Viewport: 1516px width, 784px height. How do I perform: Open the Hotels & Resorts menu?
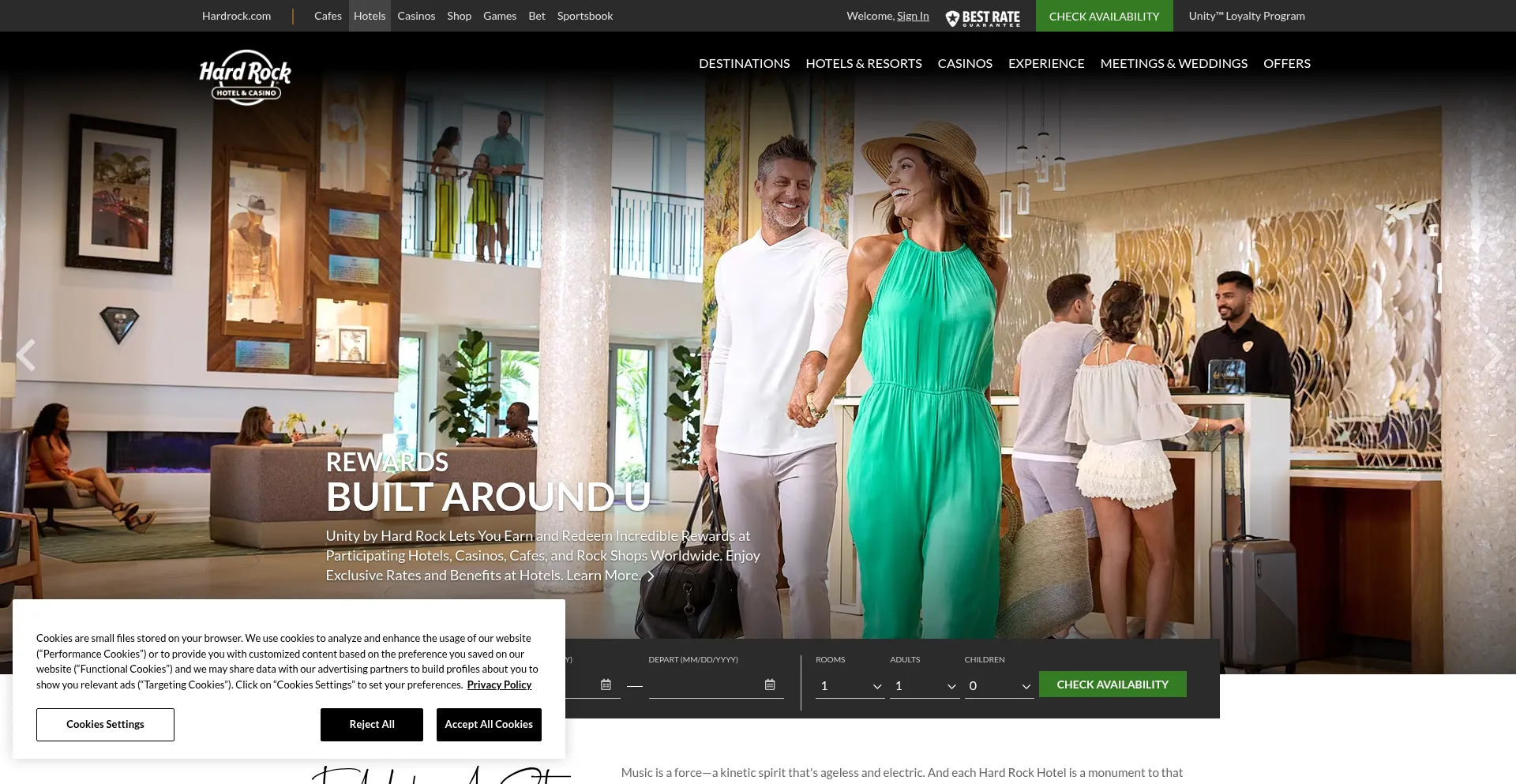click(x=863, y=63)
